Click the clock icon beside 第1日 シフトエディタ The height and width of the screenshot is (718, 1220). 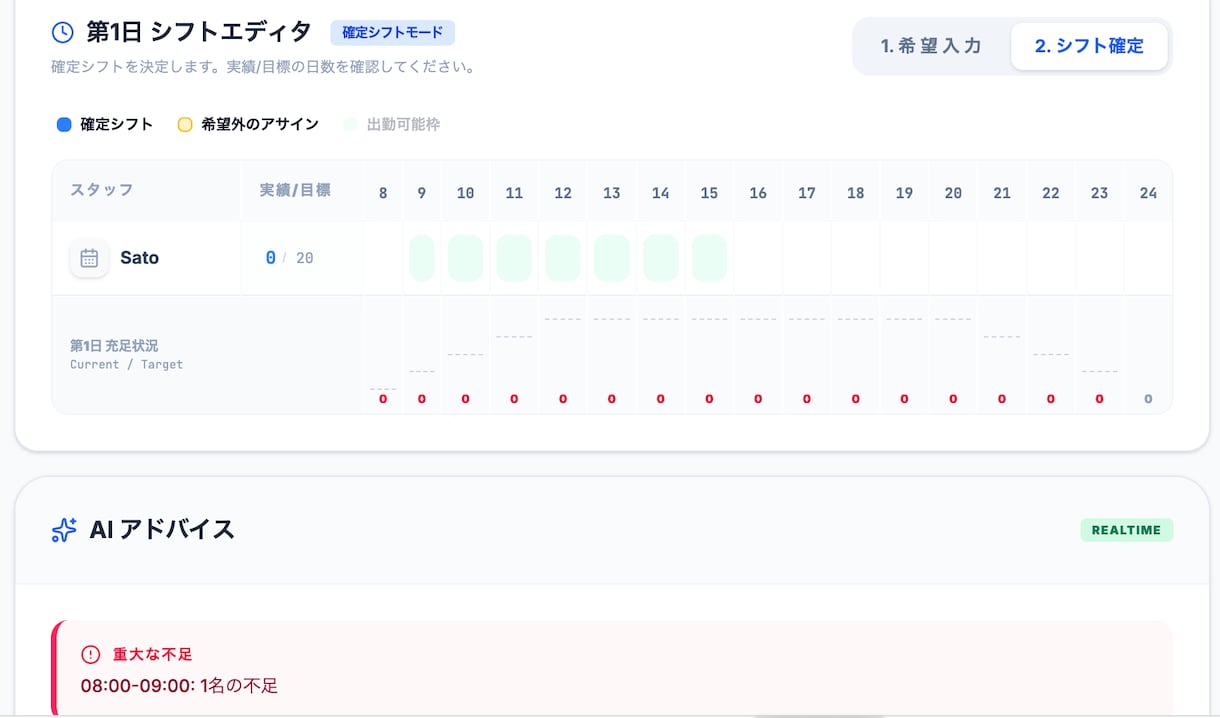[x=62, y=32]
